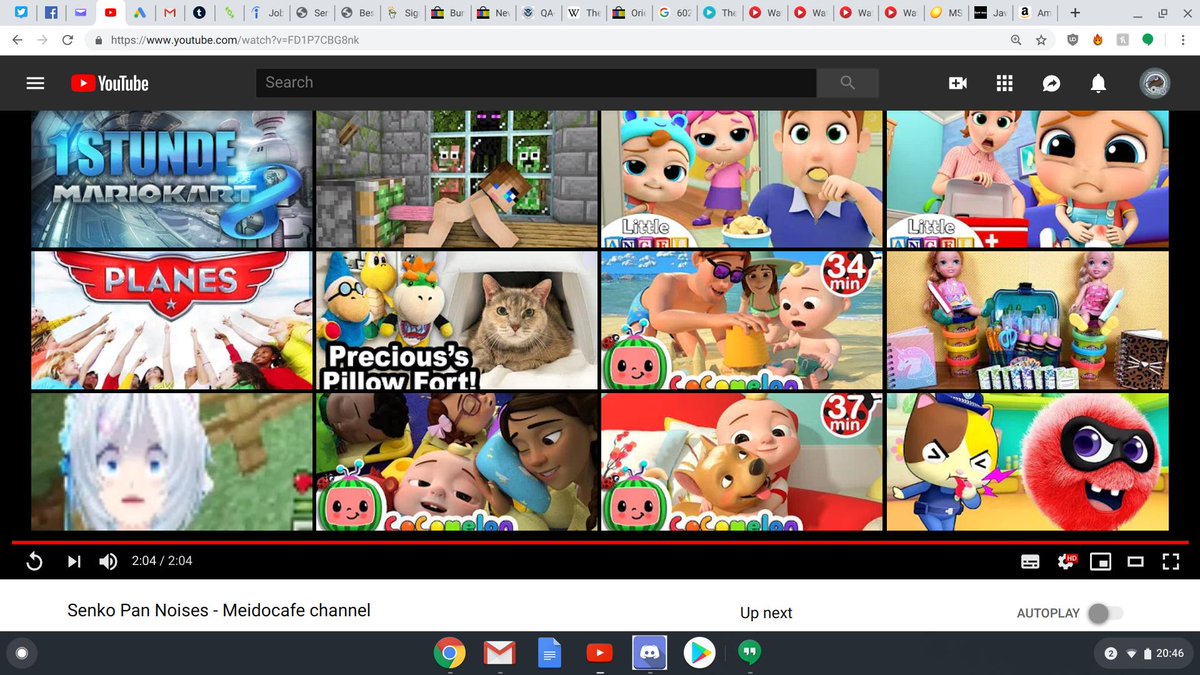This screenshot has width=1200, height=675.
Task: Open the green circle extension icon
Action: point(1148,40)
